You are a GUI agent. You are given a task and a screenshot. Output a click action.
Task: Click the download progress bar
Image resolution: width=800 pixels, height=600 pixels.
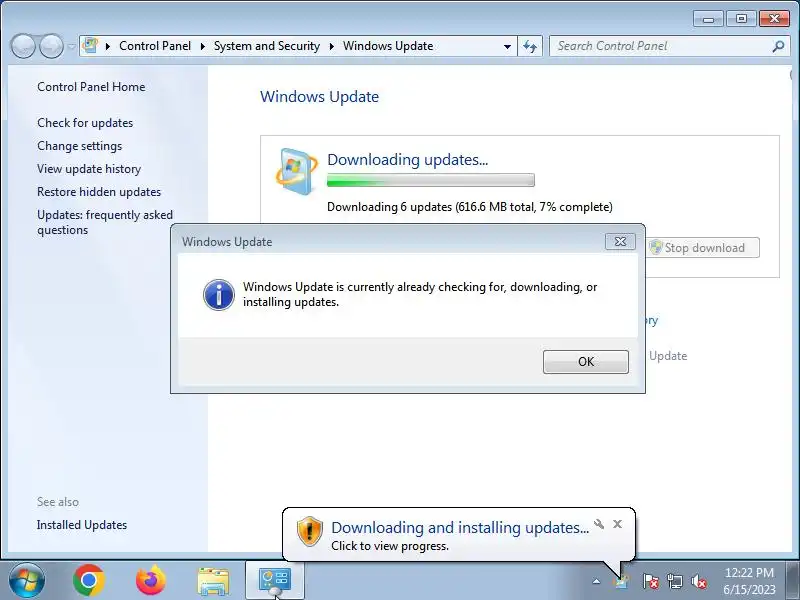point(431,180)
